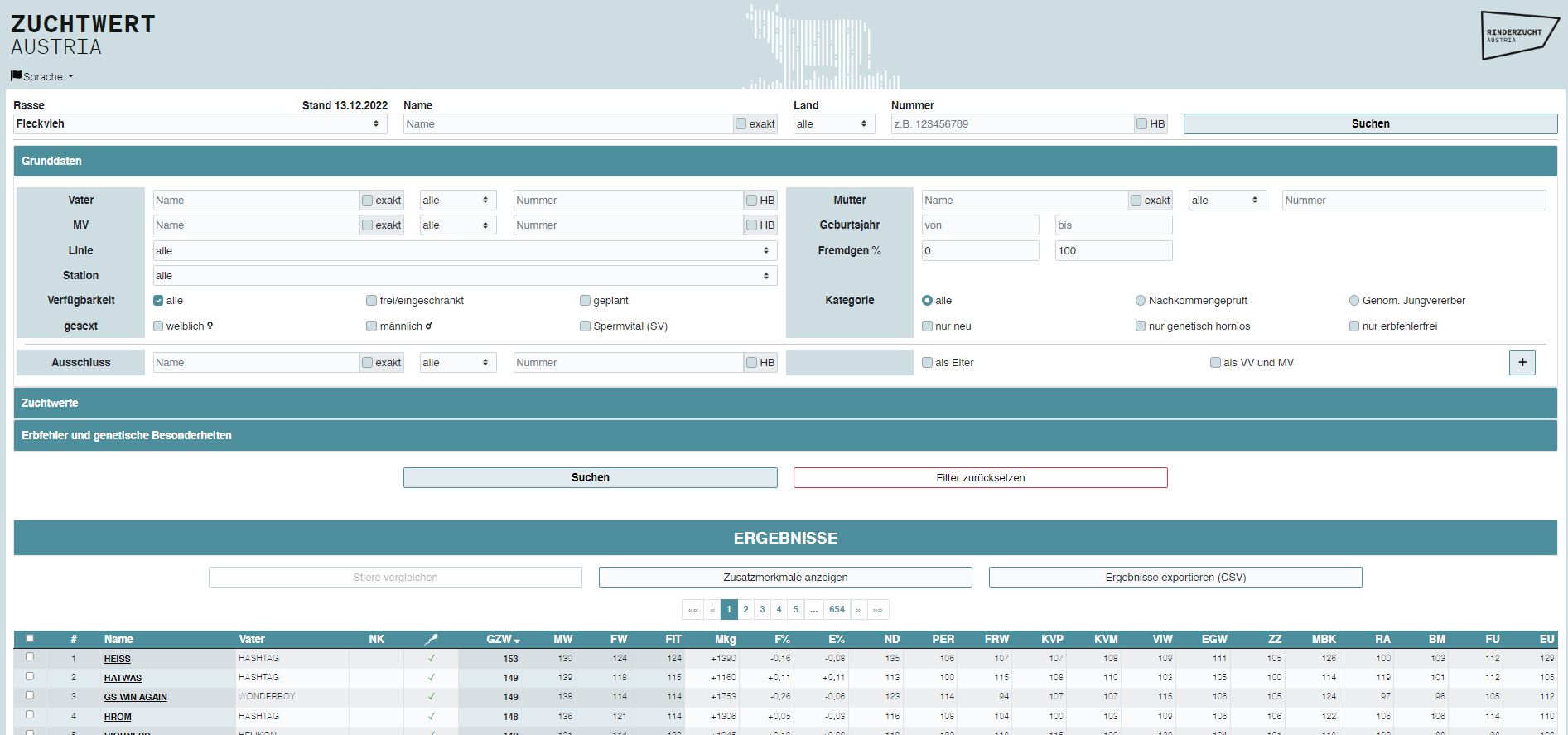This screenshot has width=1568, height=735.
Task: Open the Station dropdown
Action: click(x=464, y=275)
